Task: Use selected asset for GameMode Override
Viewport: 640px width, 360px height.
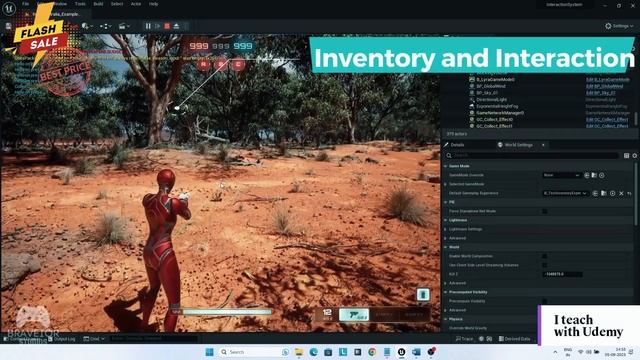Action: pyautogui.click(x=587, y=175)
